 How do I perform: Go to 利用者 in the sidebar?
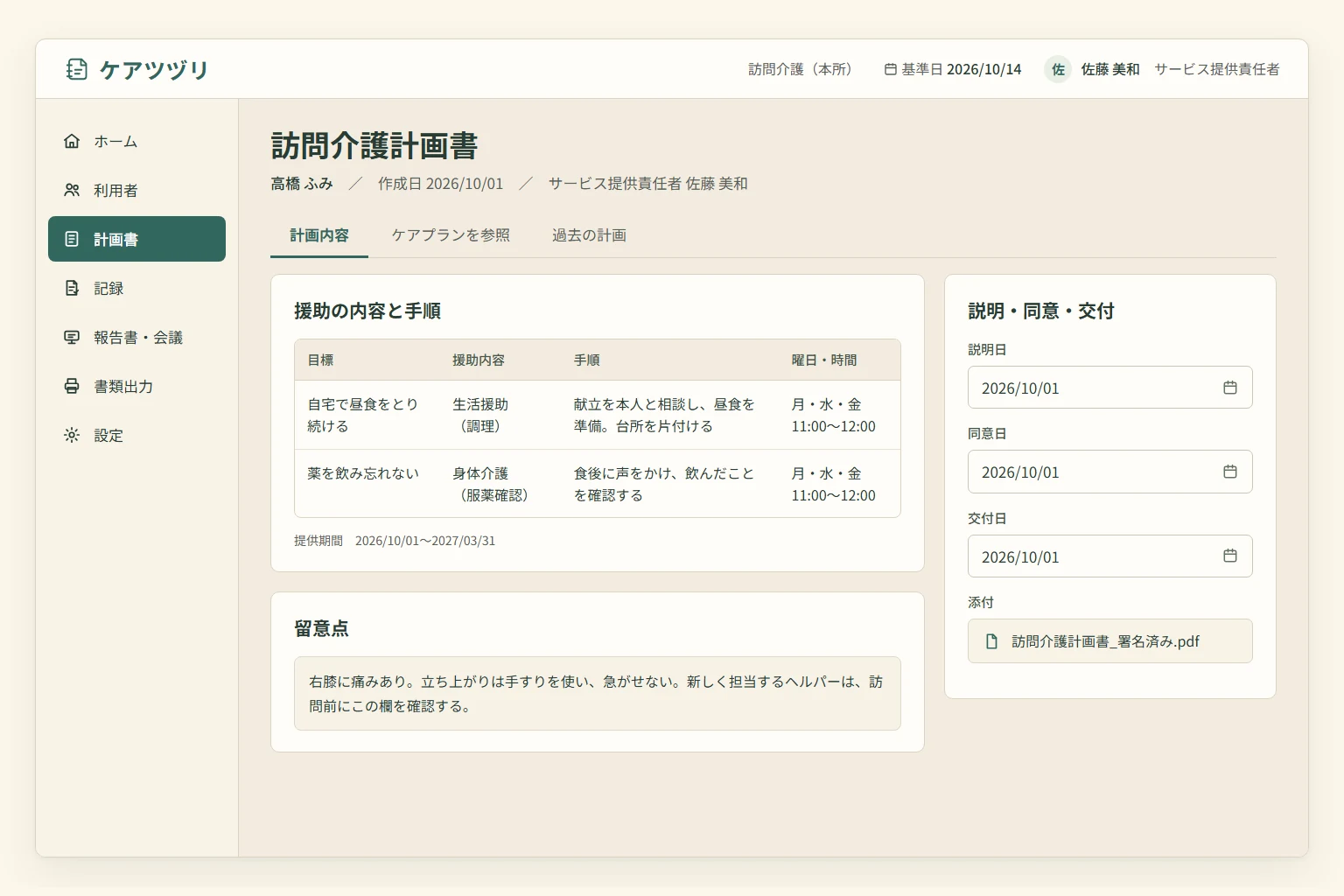pyautogui.click(x=136, y=190)
